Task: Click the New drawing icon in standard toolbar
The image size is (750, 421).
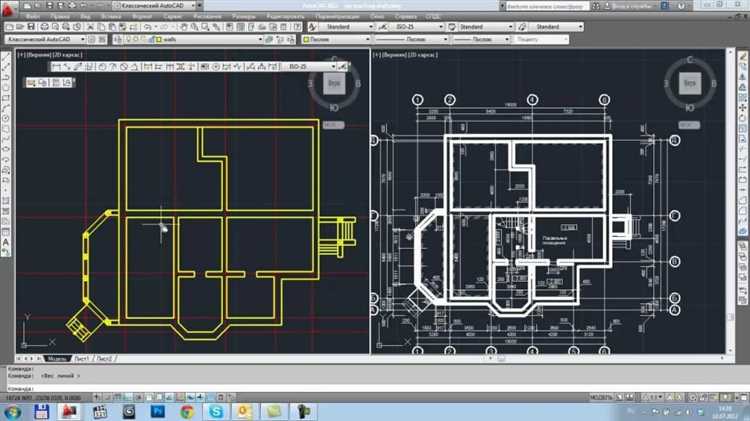Action: tap(10, 27)
